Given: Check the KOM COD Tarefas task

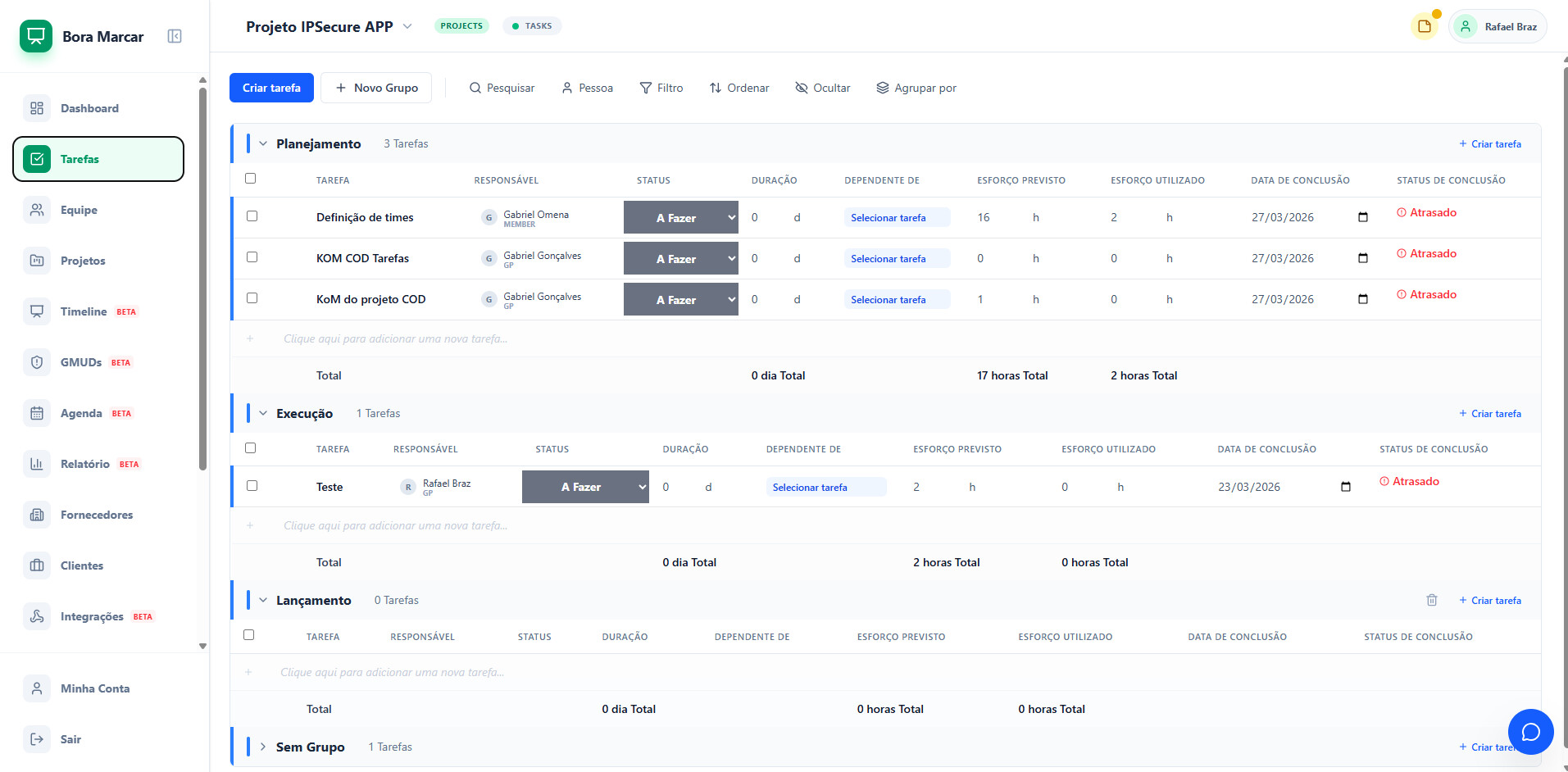Looking at the screenshot, I should point(252,257).
